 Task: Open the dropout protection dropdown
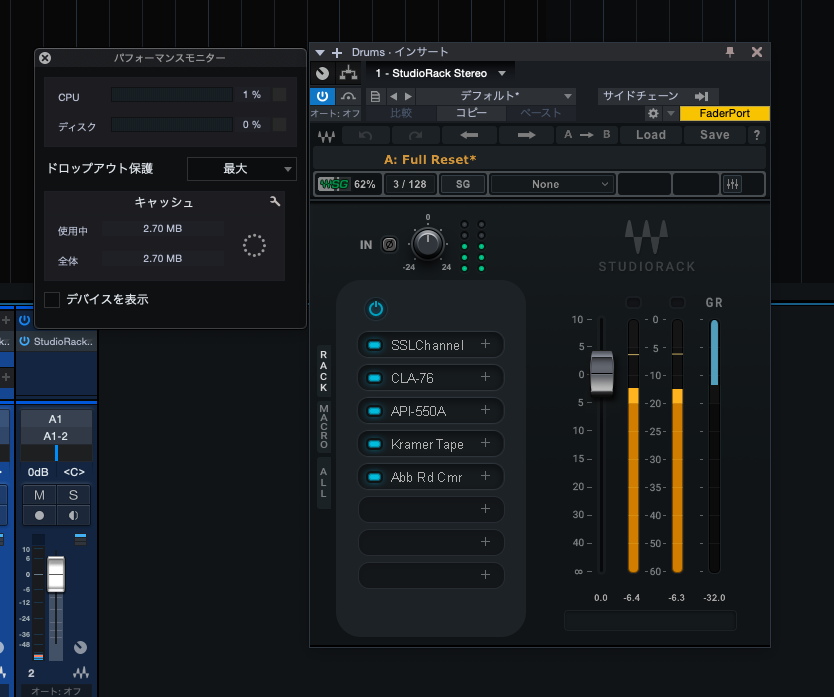(x=241, y=169)
